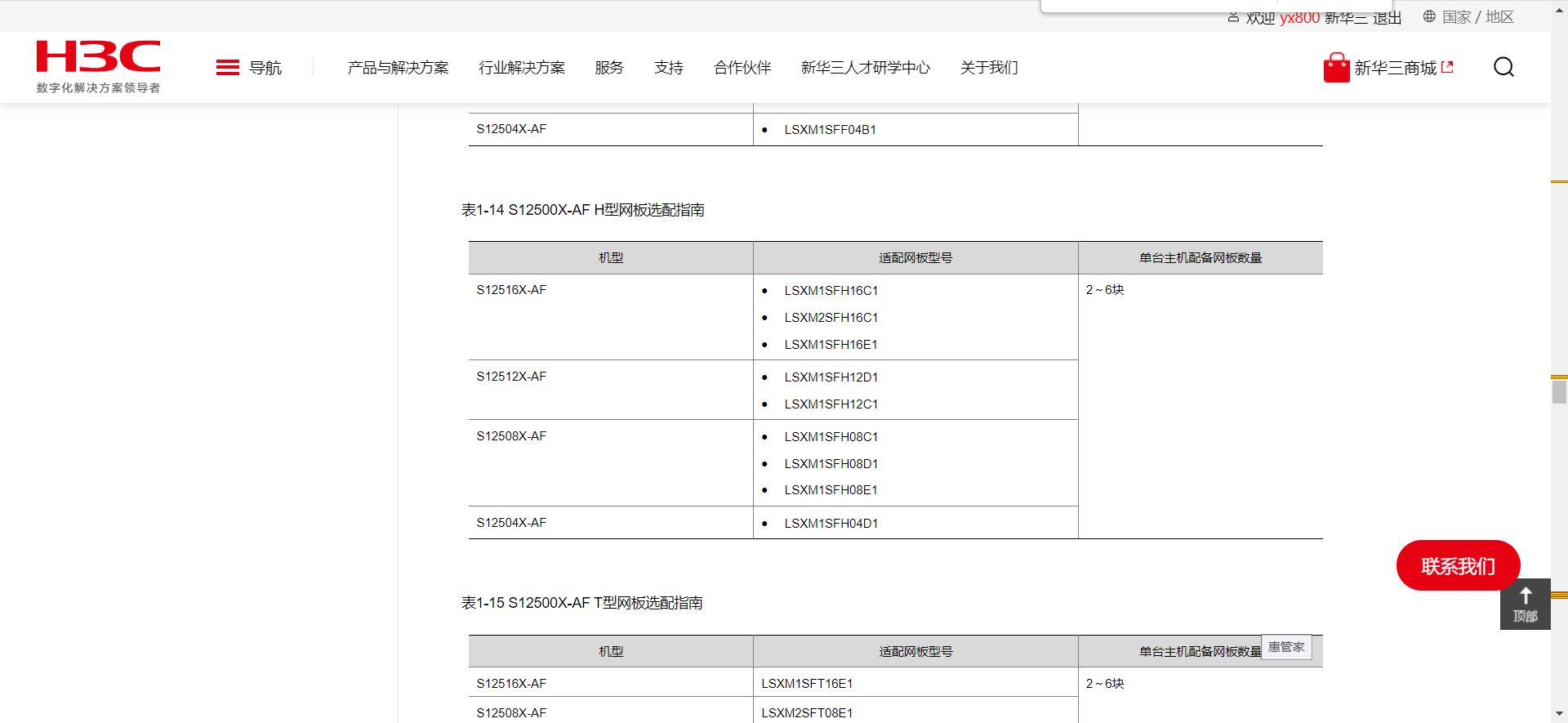
Task: Click S12504X-AF beside LSXM1SFH04D1
Action: click(511, 523)
